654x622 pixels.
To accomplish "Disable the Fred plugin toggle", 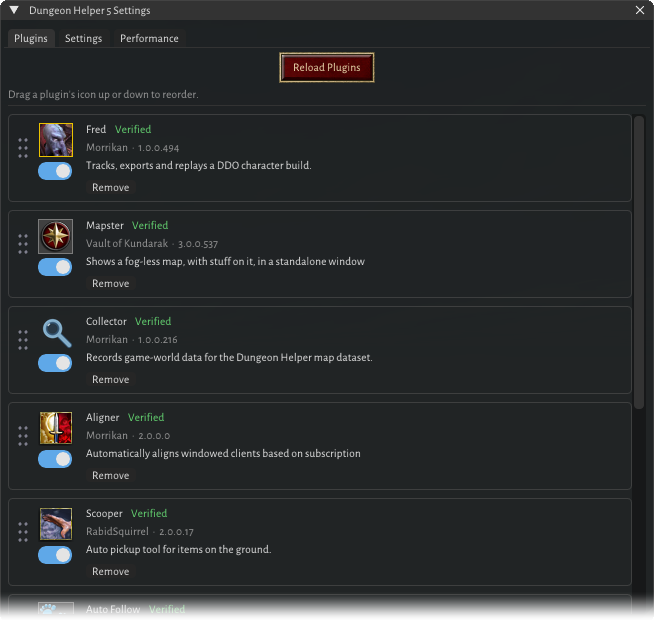I will [55, 171].
